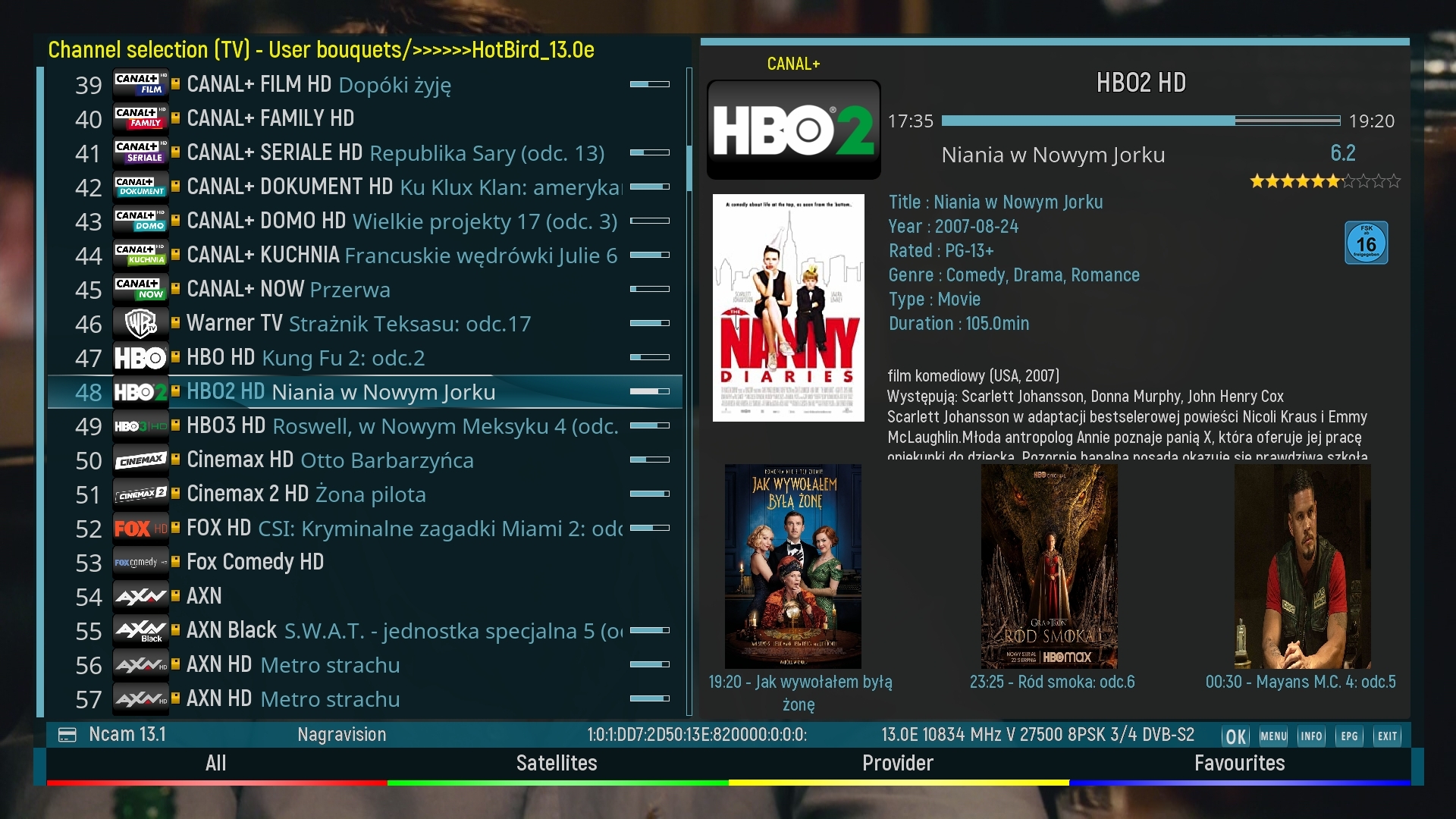Image resolution: width=1456 pixels, height=819 pixels.
Task: Select the HBO3 HD channel logo
Action: [140, 426]
